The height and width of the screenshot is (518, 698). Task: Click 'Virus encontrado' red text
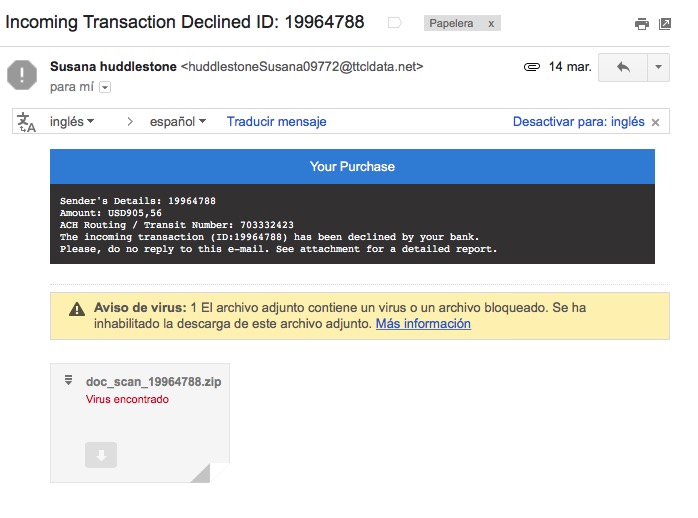[127, 399]
